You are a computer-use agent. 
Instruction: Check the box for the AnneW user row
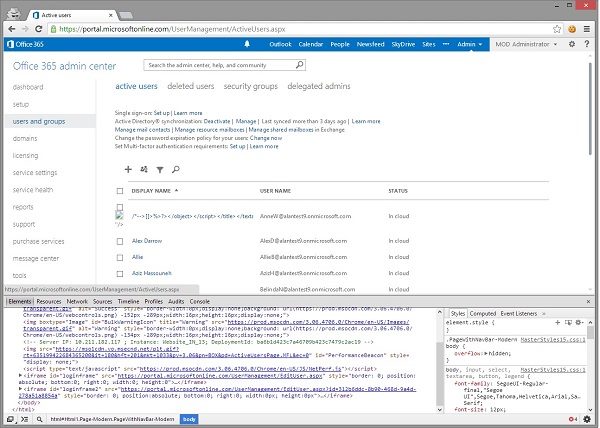point(120,207)
